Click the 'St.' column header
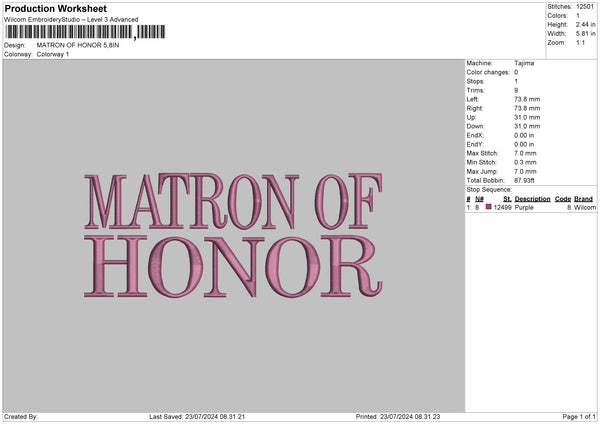This screenshot has width=600, height=424. click(x=507, y=199)
